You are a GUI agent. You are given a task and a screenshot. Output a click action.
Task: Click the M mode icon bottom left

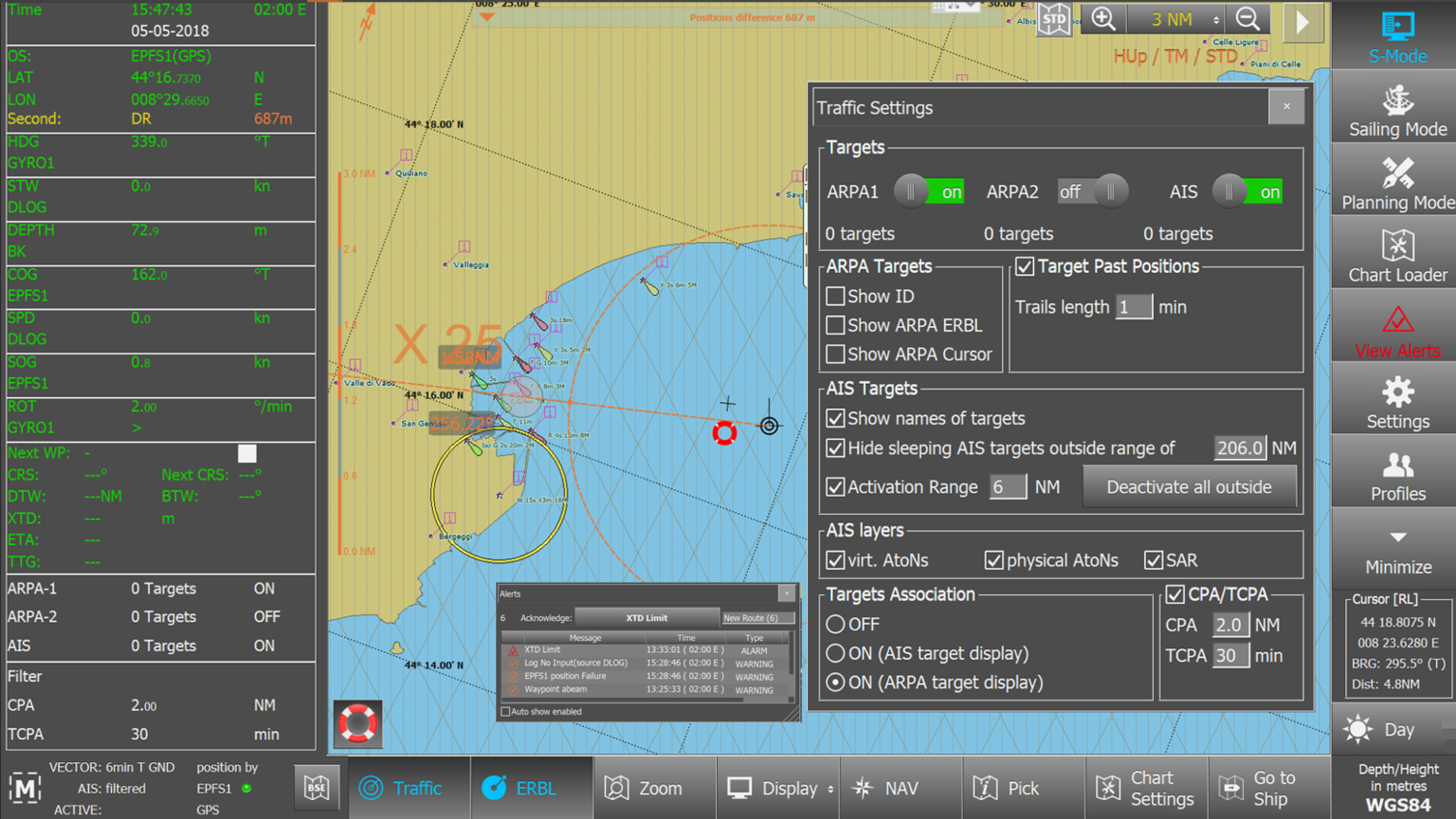[x=25, y=787]
